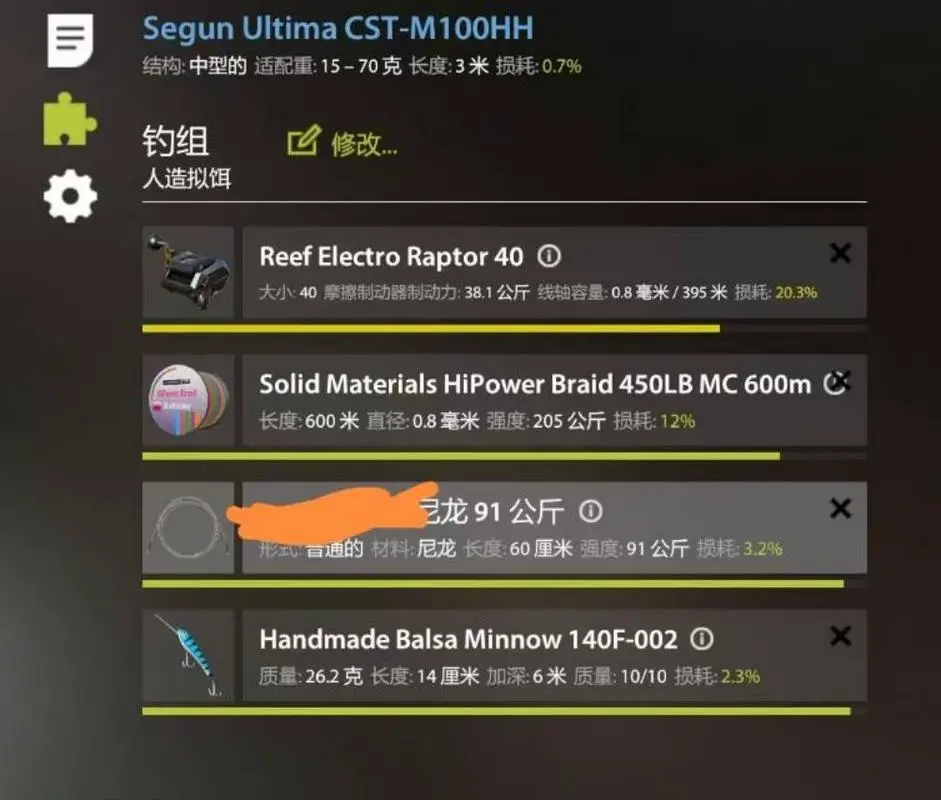
Task: Remove the Reef Electro Raptor 40 reel
Action: [x=840, y=253]
